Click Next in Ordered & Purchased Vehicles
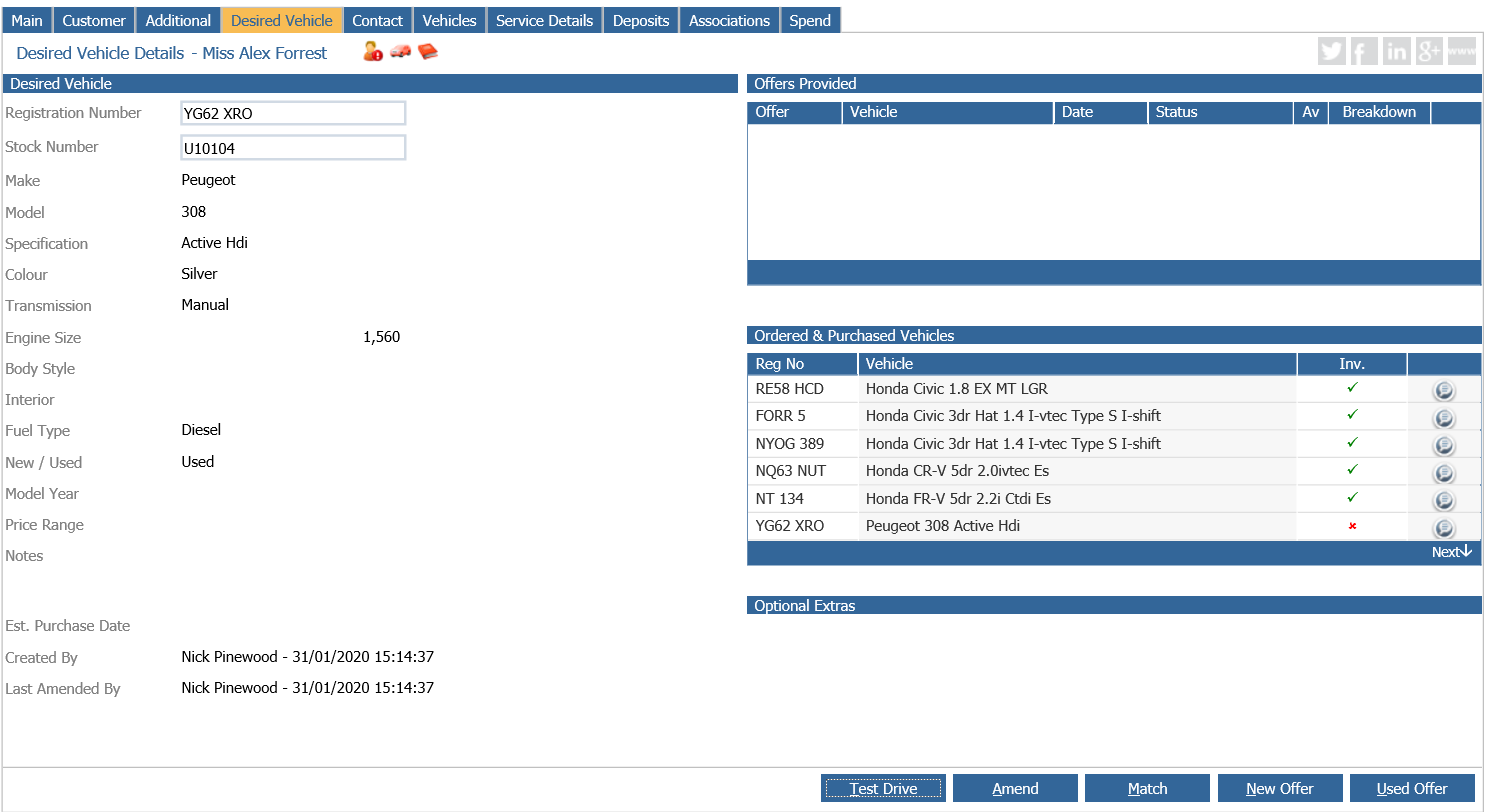This screenshot has height=812, width=1492. 1451,551
